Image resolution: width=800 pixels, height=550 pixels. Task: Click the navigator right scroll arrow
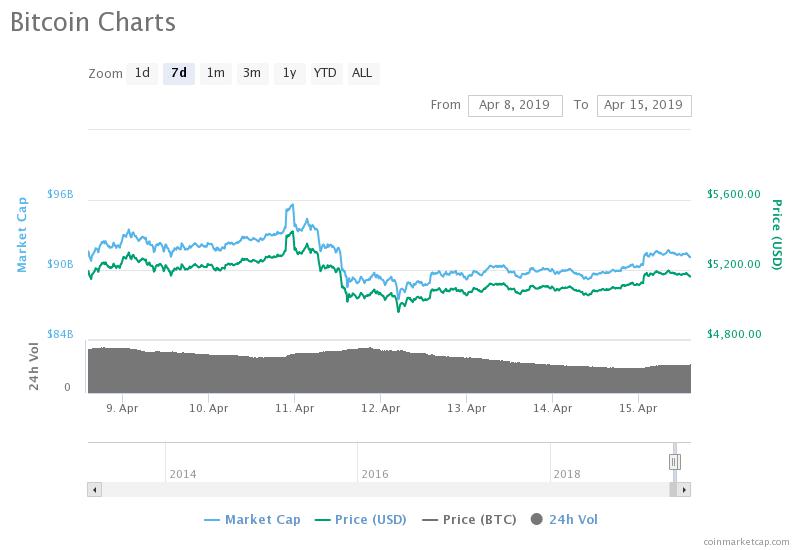point(684,490)
